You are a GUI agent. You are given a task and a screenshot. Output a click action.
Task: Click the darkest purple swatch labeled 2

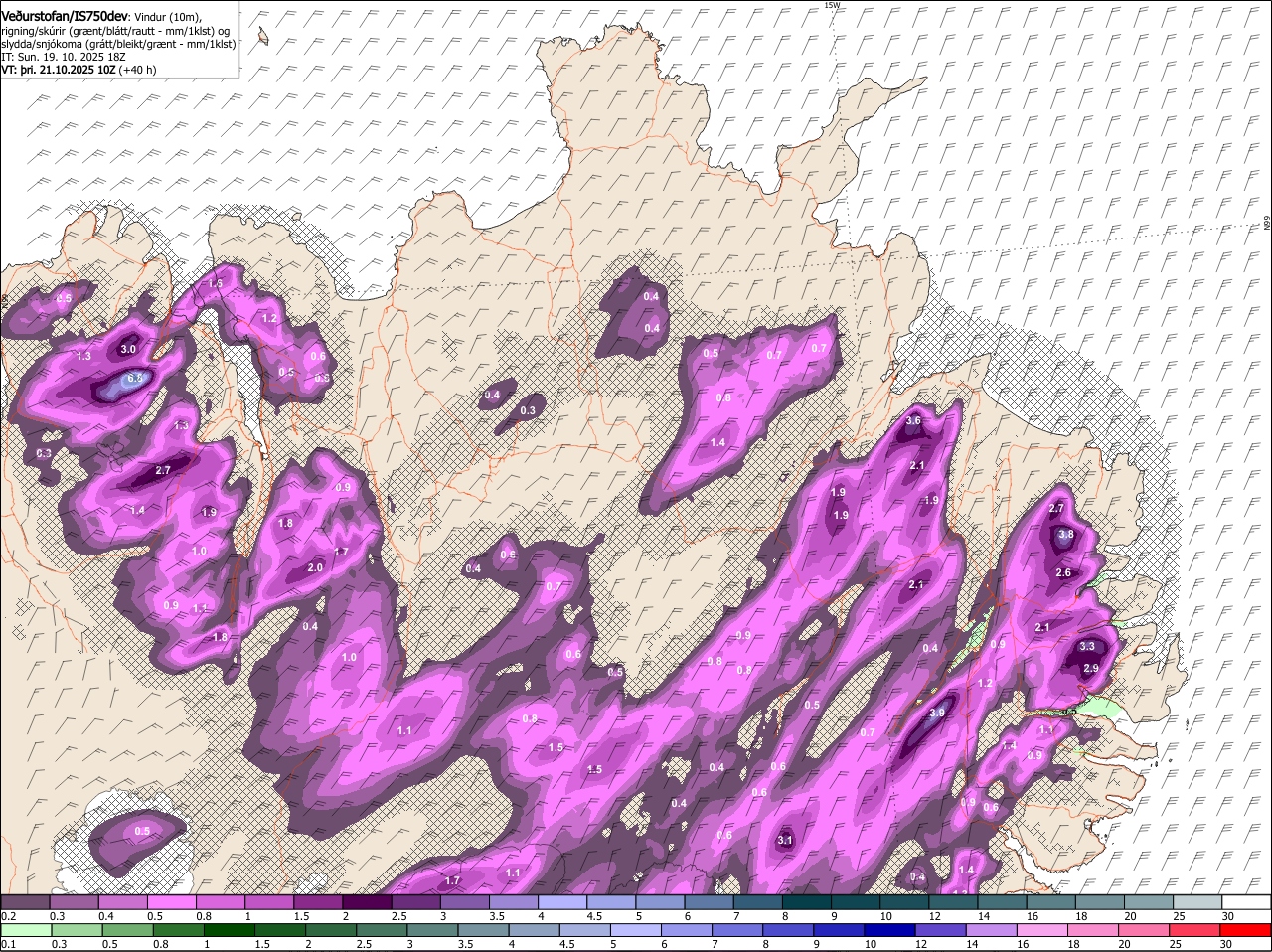pyautogui.click(x=367, y=901)
